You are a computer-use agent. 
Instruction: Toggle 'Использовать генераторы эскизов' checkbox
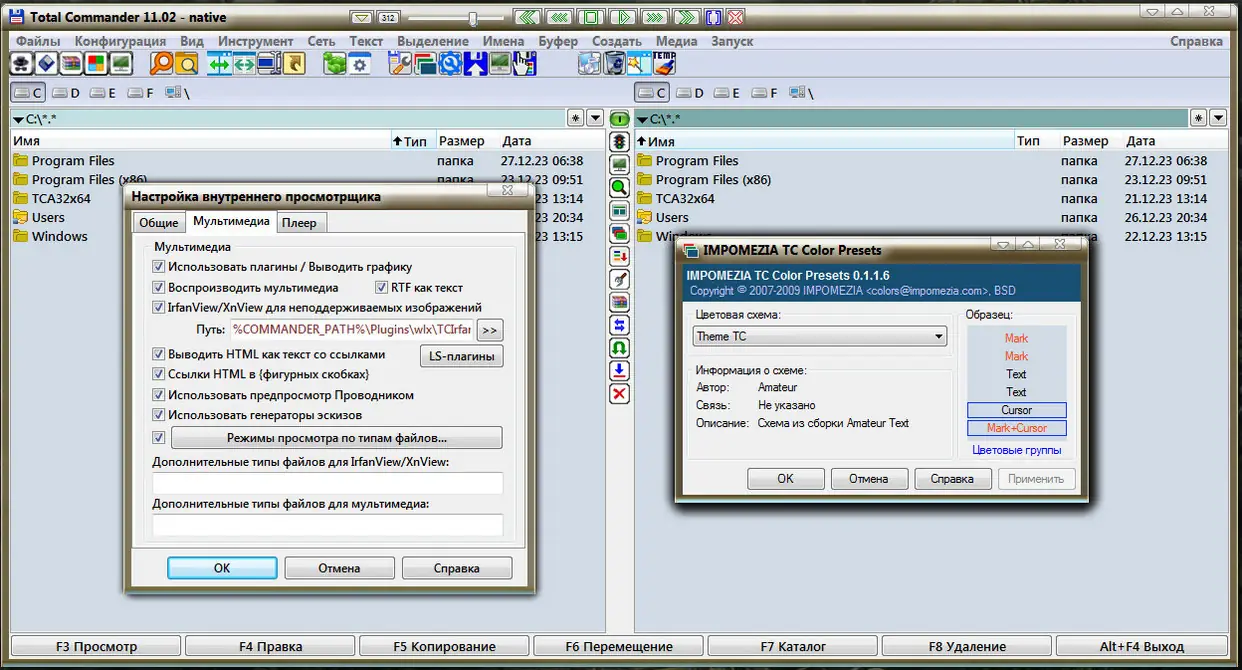tap(158, 415)
